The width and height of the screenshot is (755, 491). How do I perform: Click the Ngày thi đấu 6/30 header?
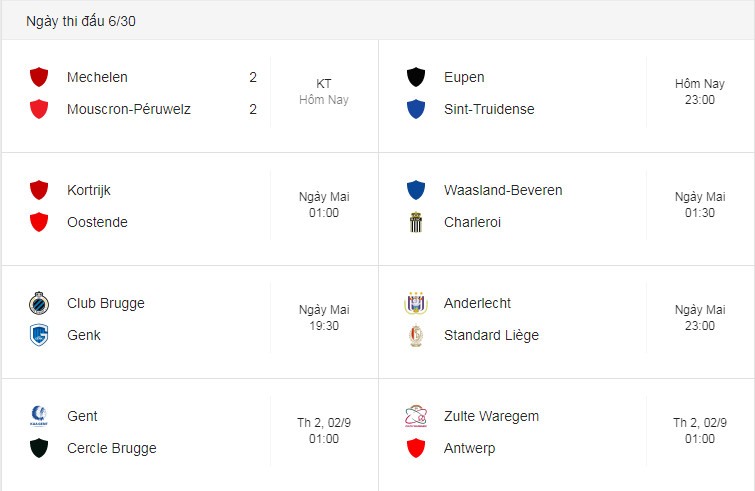click(x=81, y=21)
